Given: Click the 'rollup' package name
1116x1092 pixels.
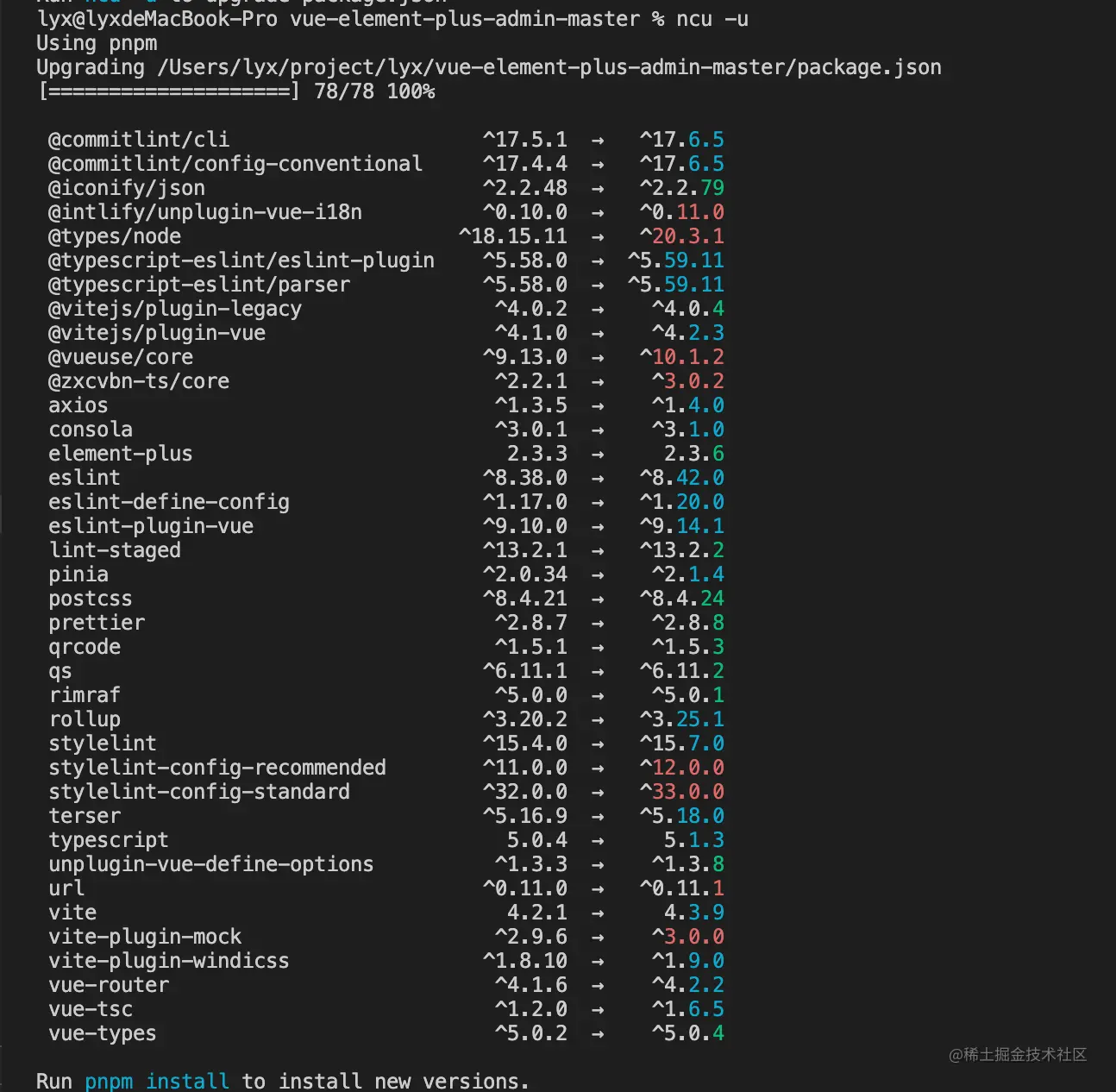Looking at the screenshot, I should [85, 719].
